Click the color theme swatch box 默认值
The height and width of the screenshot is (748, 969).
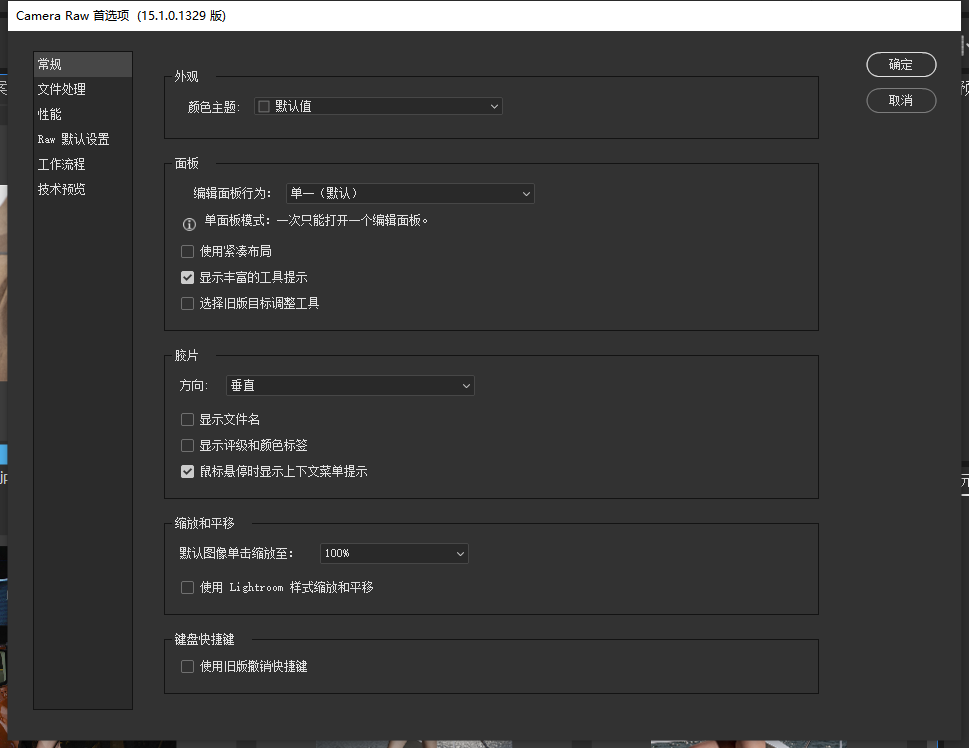[264, 106]
